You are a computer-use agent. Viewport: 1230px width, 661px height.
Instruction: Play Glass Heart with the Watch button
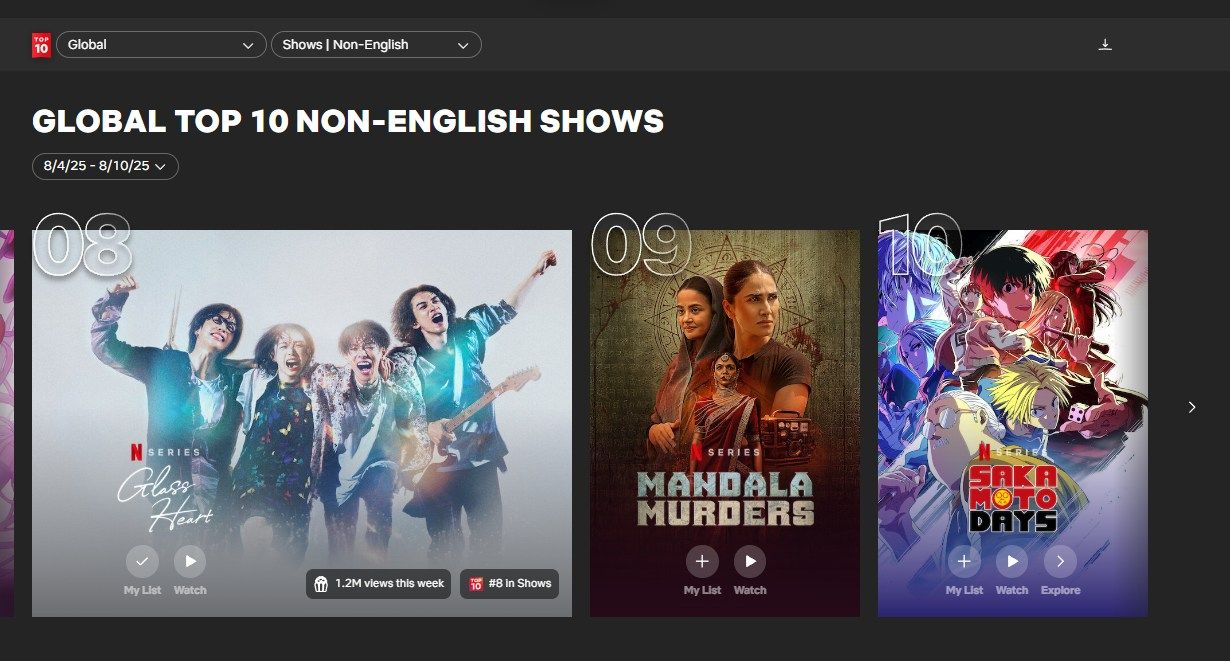point(190,561)
